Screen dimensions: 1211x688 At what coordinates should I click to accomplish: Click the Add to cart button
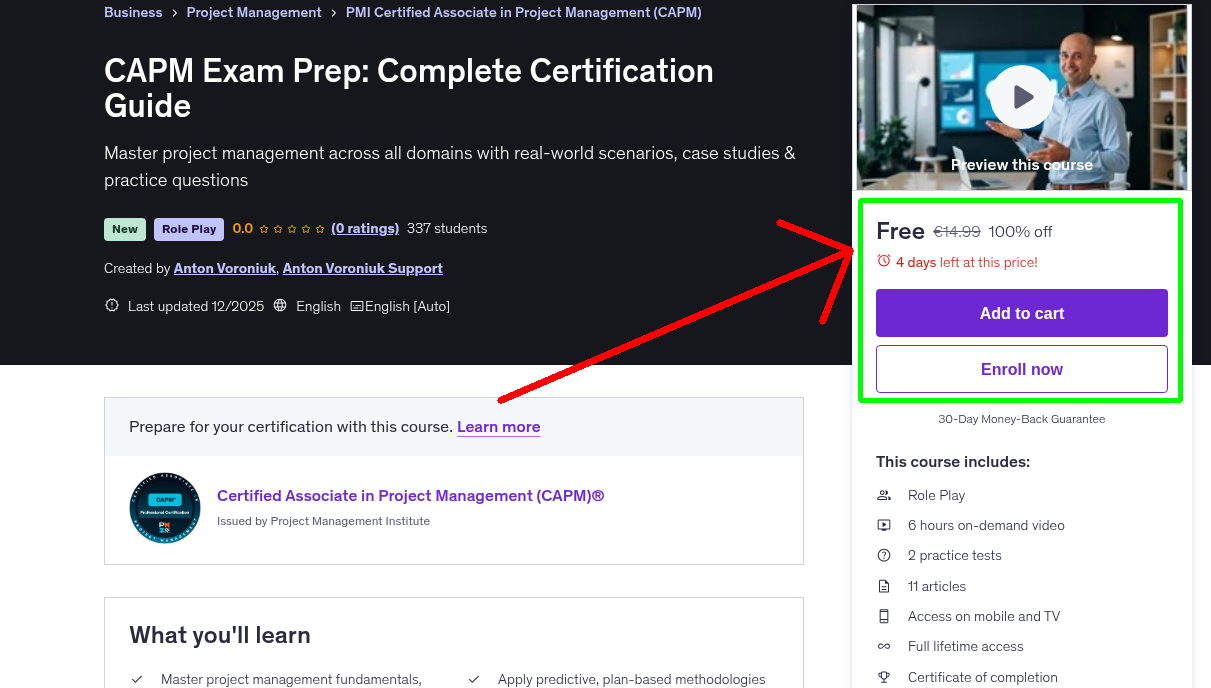point(1021,313)
